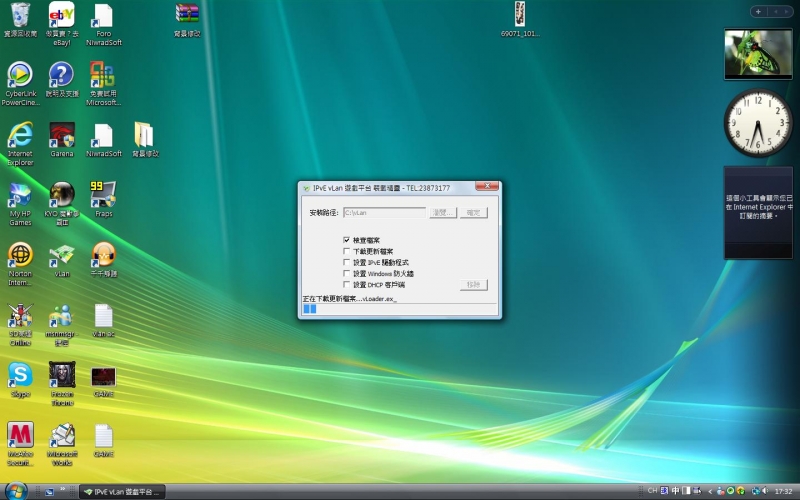Click the download progress bar in installer
The height and width of the screenshot is (500, 800).
point(399,309)
